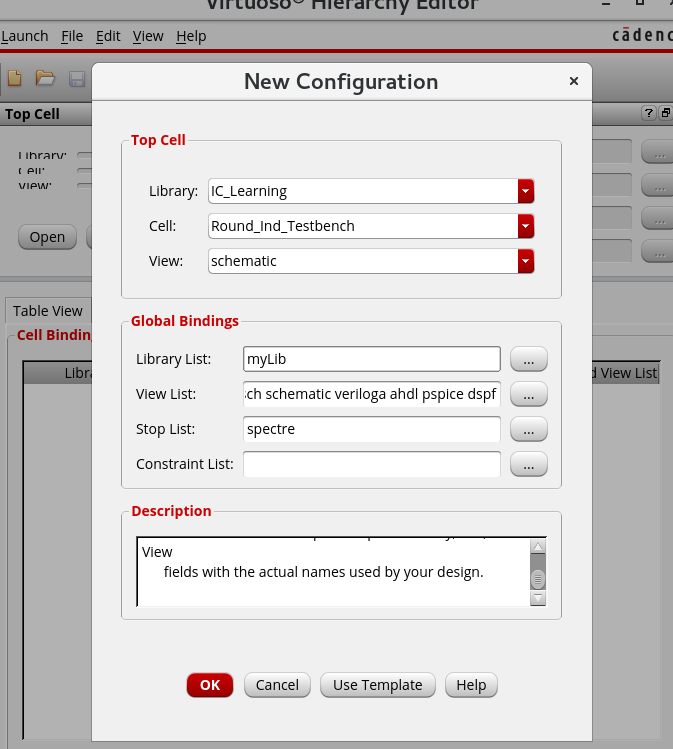Image resolution: width=673 pixels, height=749 pixels.
Task: Click the Stop List input field
Action: [x=372, y=429]
